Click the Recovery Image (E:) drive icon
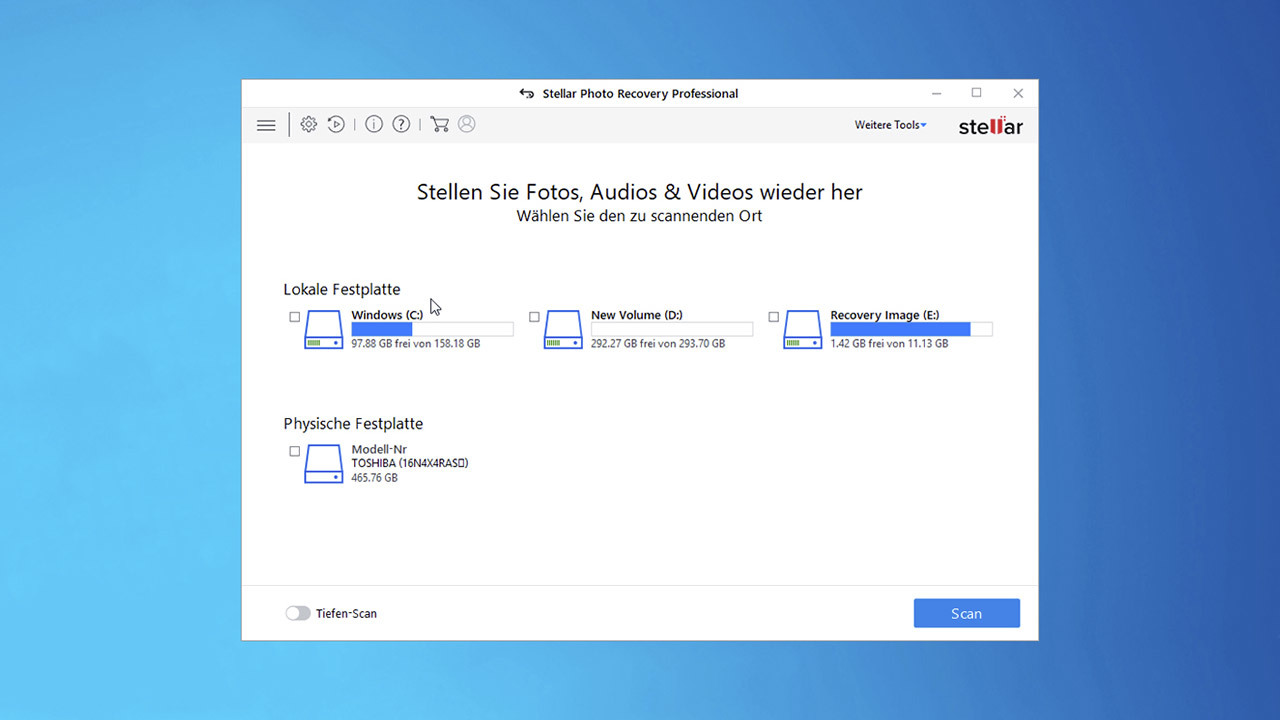 [803, 329]
